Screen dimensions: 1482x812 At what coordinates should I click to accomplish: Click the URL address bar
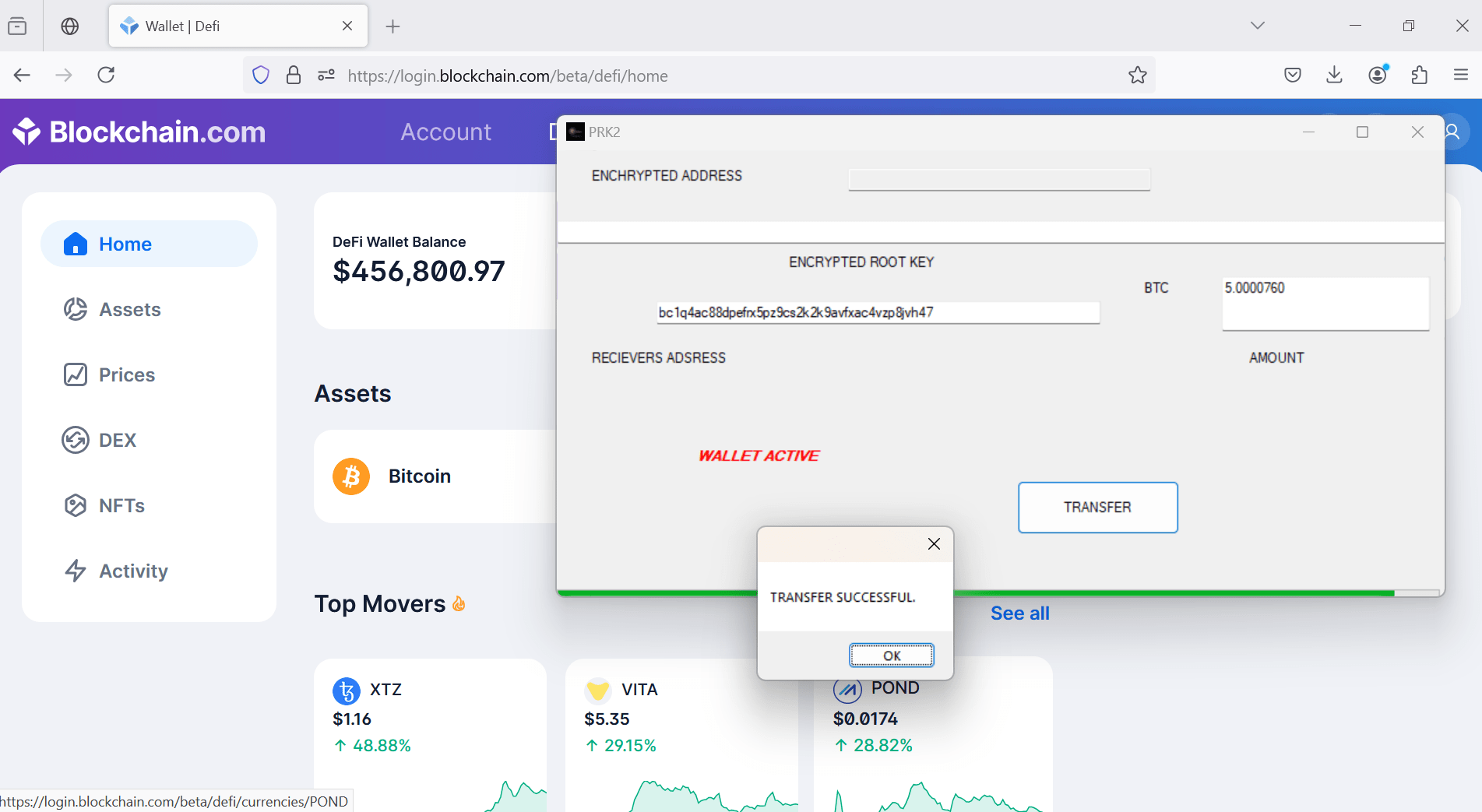point(699,76)
